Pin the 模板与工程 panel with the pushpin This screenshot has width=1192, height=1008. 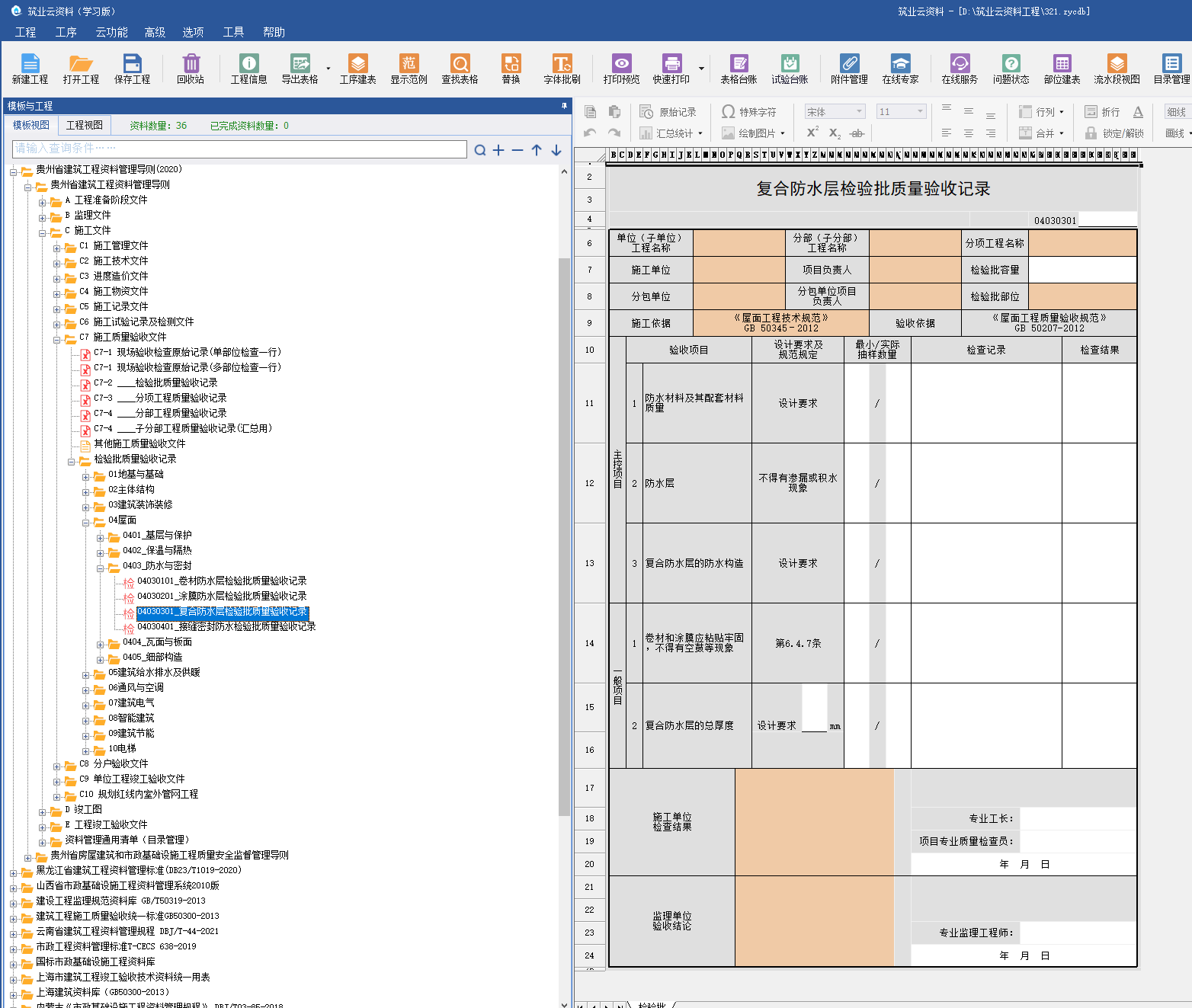pos(565,106)
